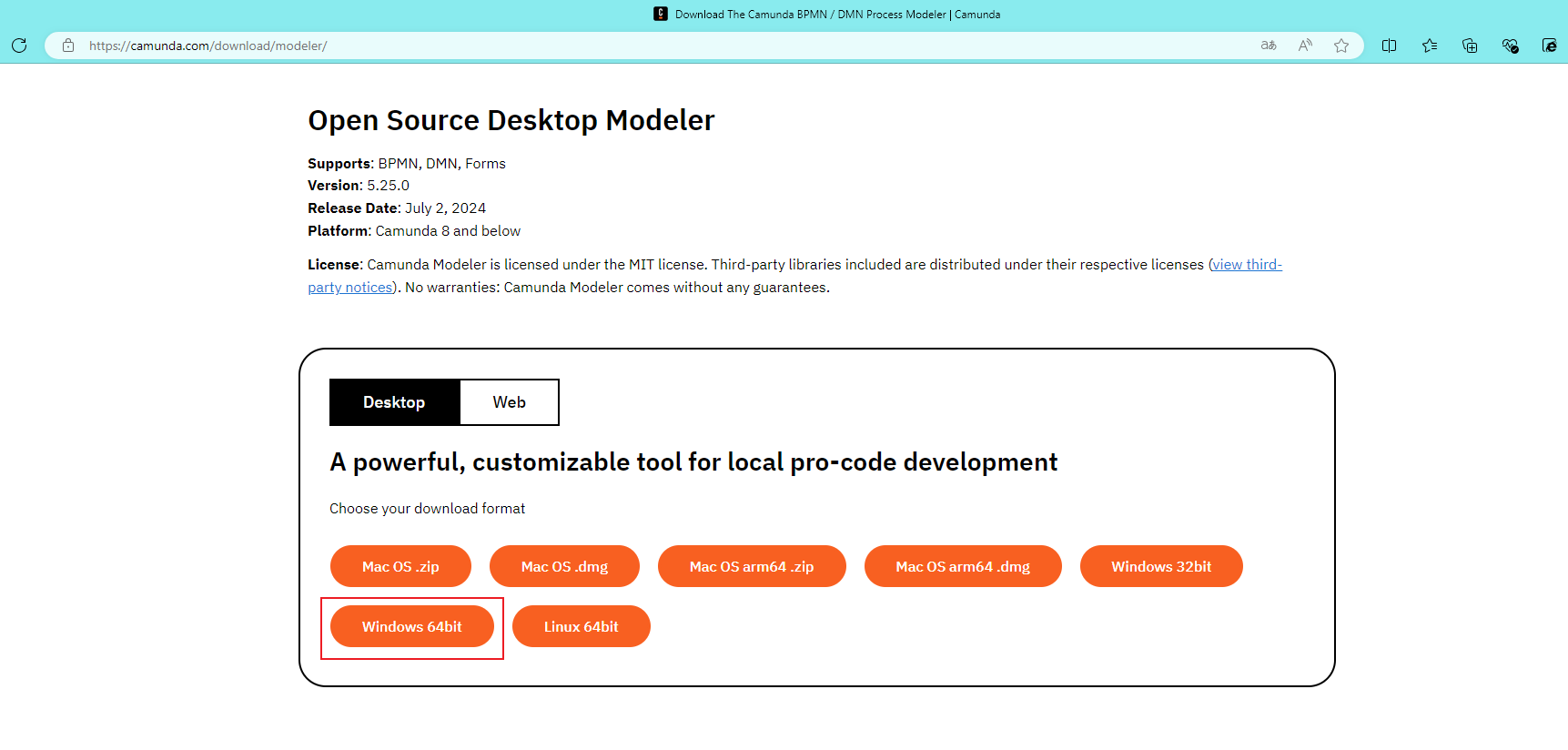
Task: Switch to the Desktop tab
Action: click(394, 402)
